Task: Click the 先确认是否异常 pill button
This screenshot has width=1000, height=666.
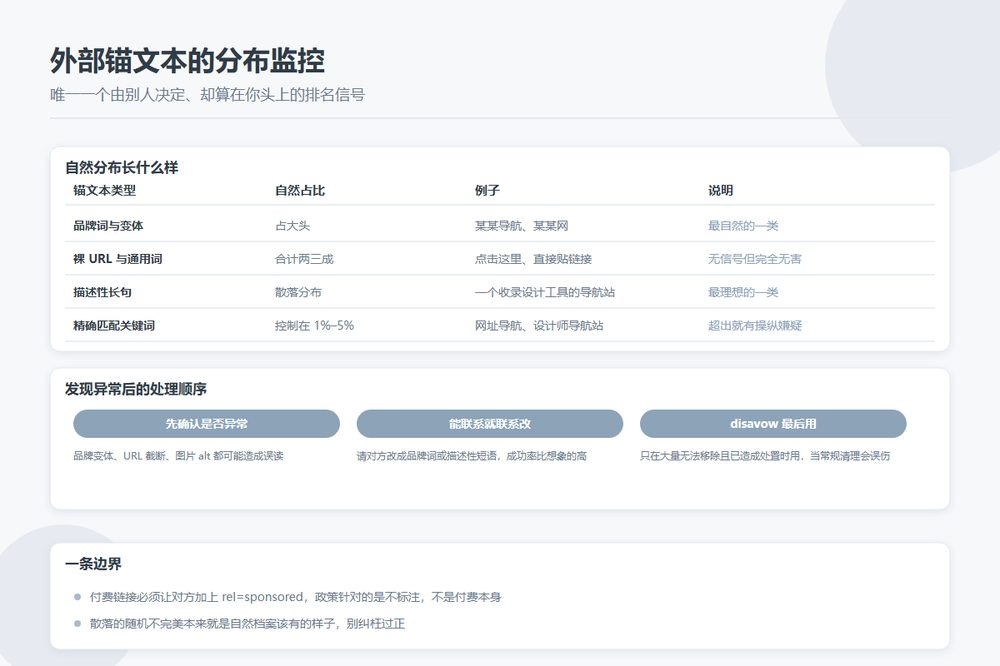Action: point(207,424)
